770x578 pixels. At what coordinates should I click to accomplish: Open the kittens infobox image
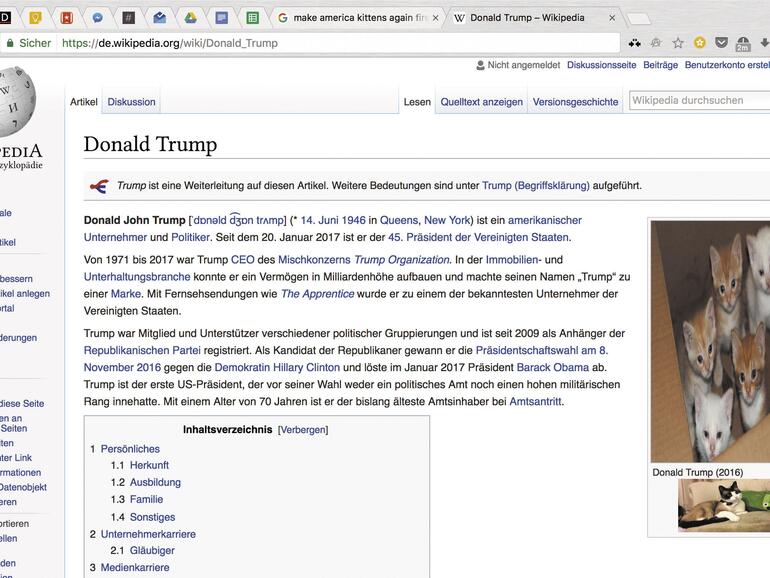(711, 341)
